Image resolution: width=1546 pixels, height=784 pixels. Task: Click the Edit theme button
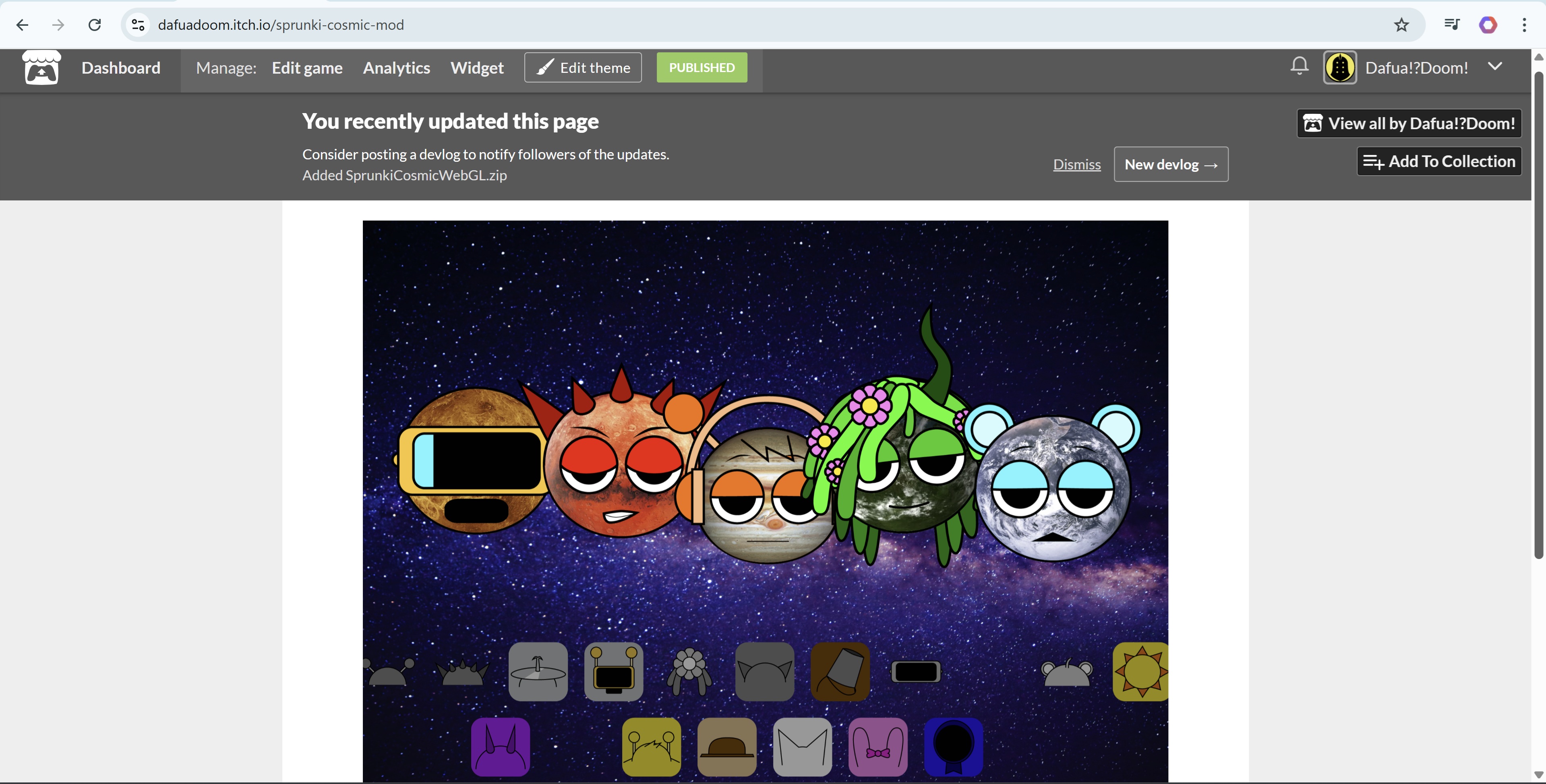(583, 68)
